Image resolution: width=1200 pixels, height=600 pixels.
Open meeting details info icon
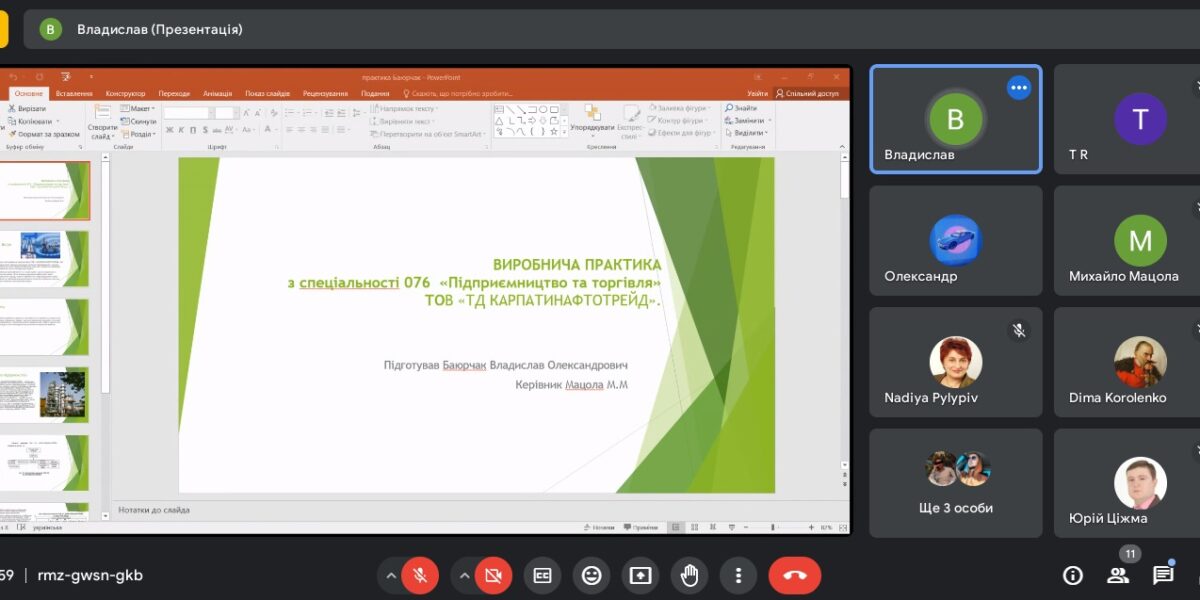[x=1073, y=575]
